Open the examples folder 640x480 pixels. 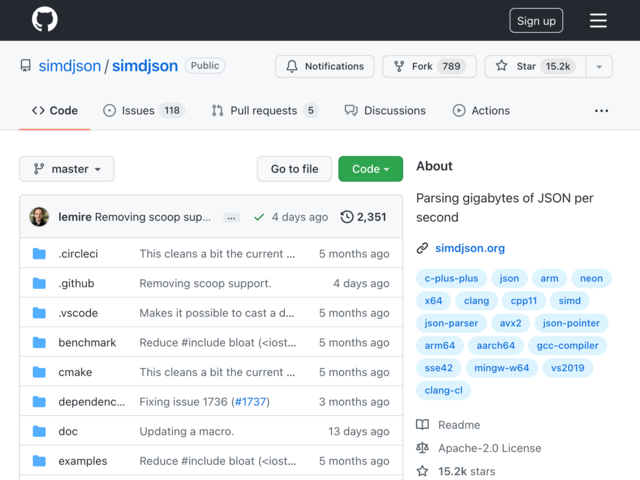click(x=82, y=461)
